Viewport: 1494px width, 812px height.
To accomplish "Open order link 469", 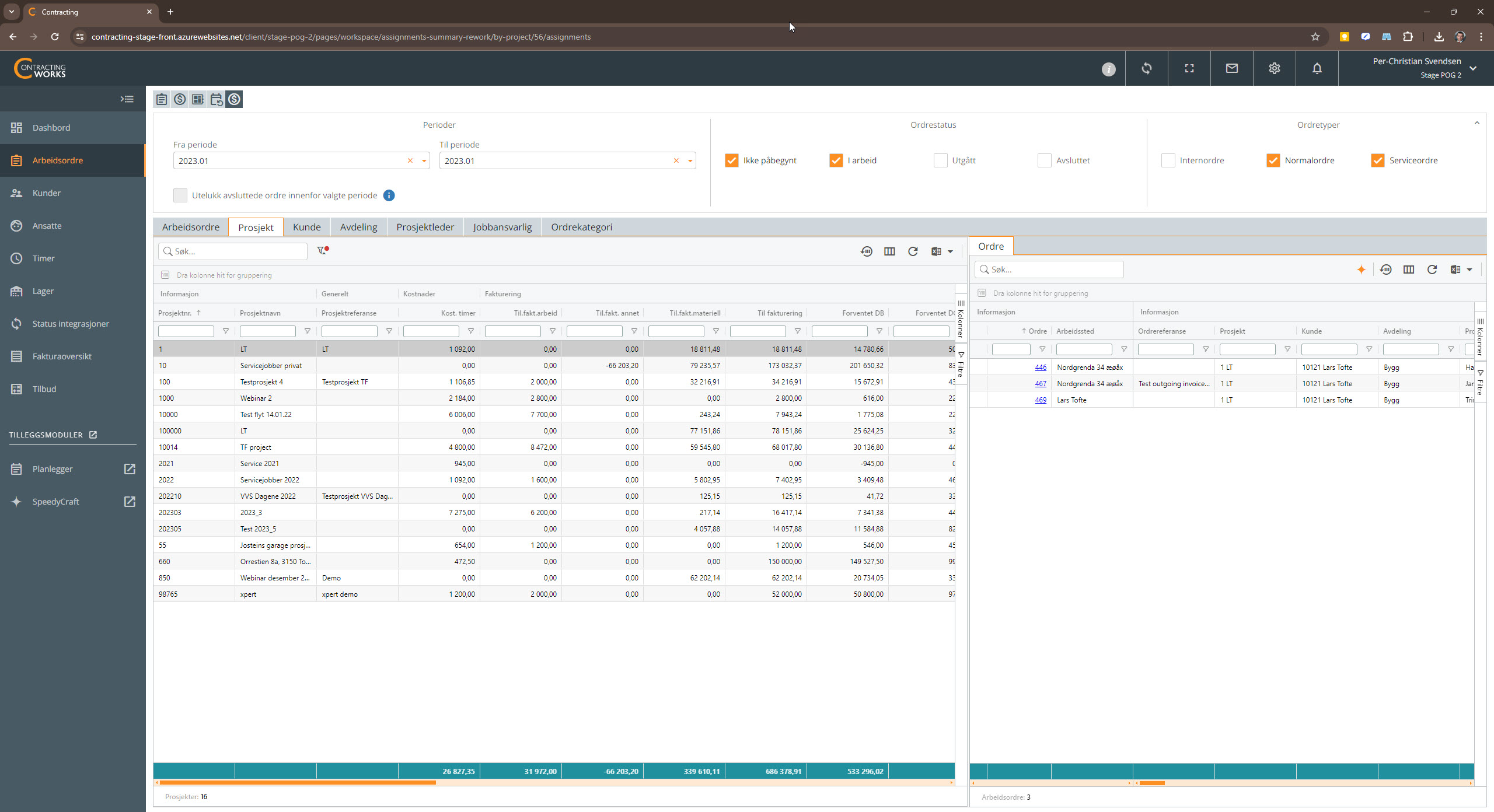I will click(x=1041, y=400).
